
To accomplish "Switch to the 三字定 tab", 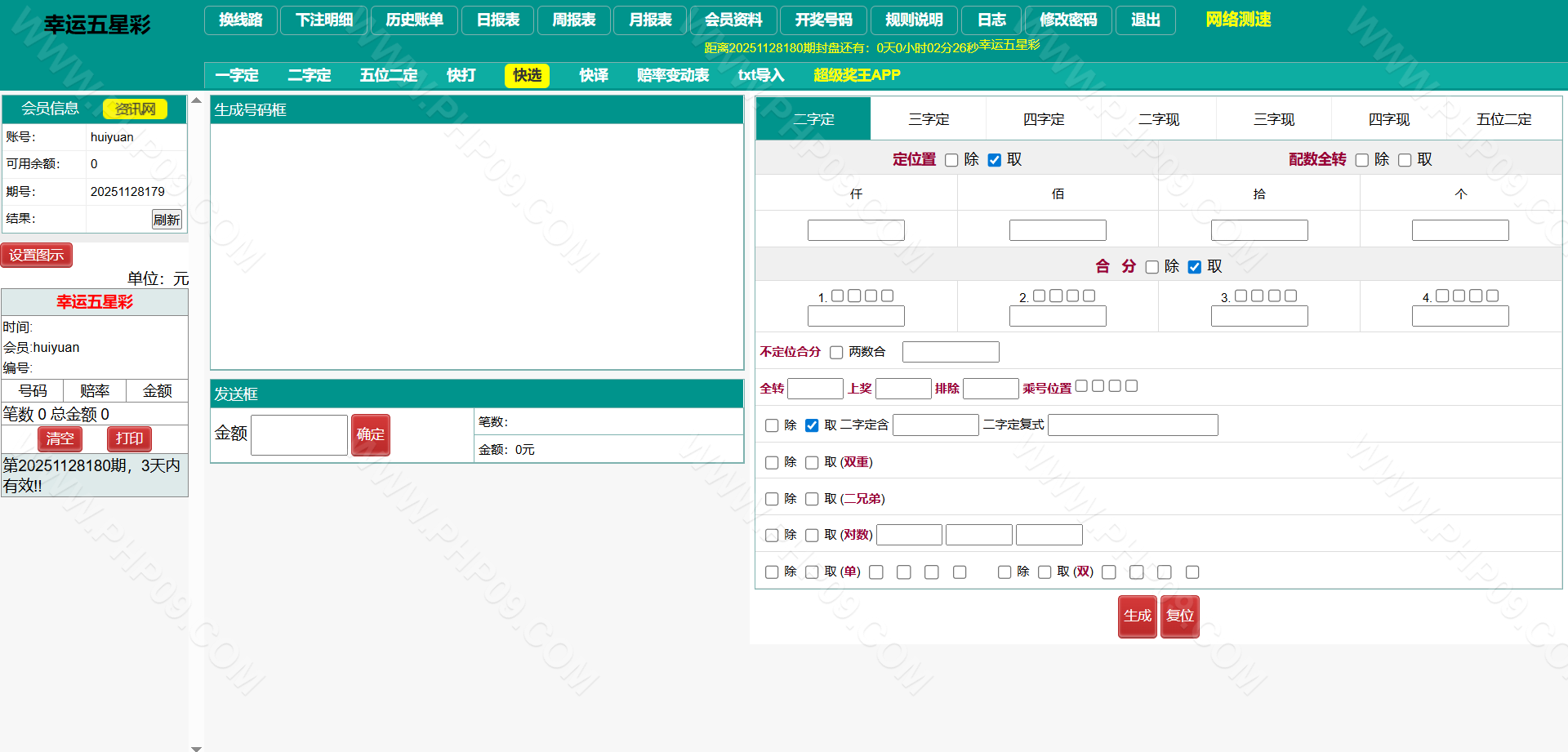I will (x=929, y=119).
